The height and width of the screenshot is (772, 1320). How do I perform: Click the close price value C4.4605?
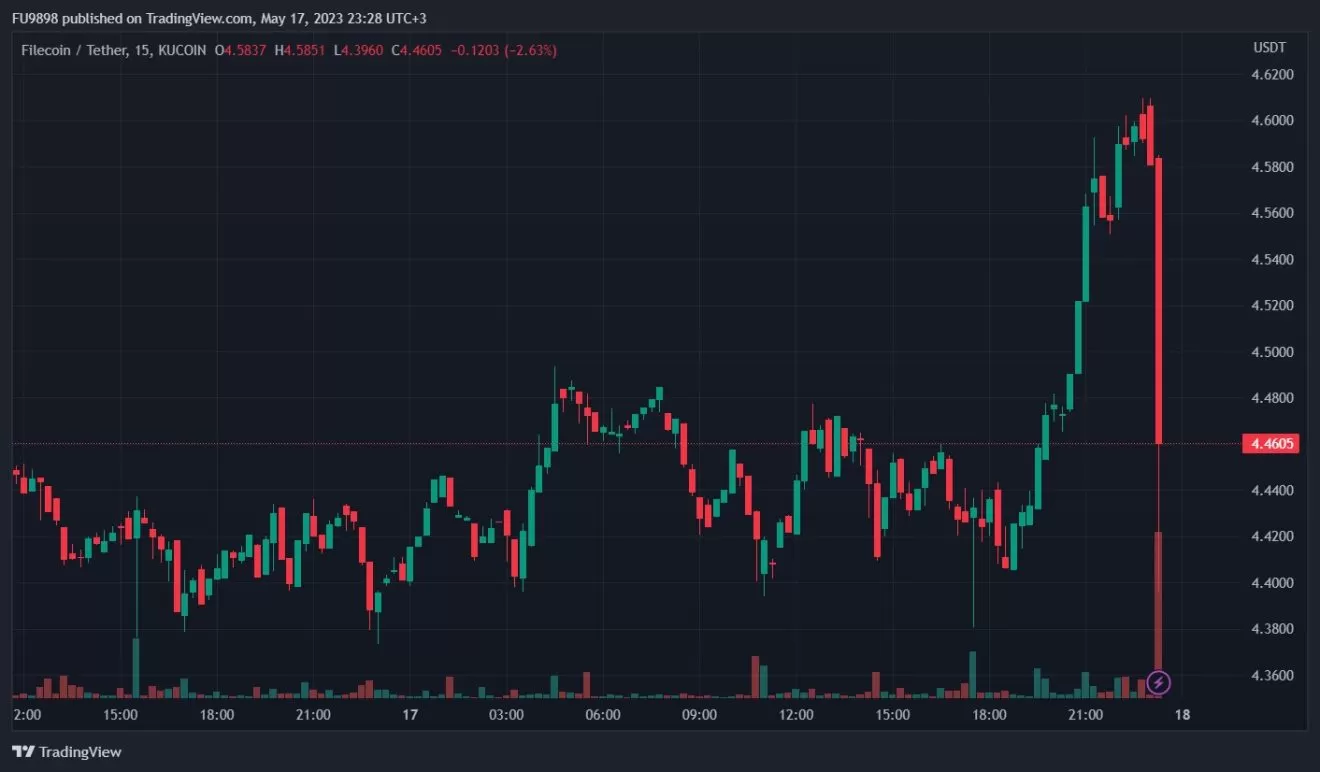(419, 50)
